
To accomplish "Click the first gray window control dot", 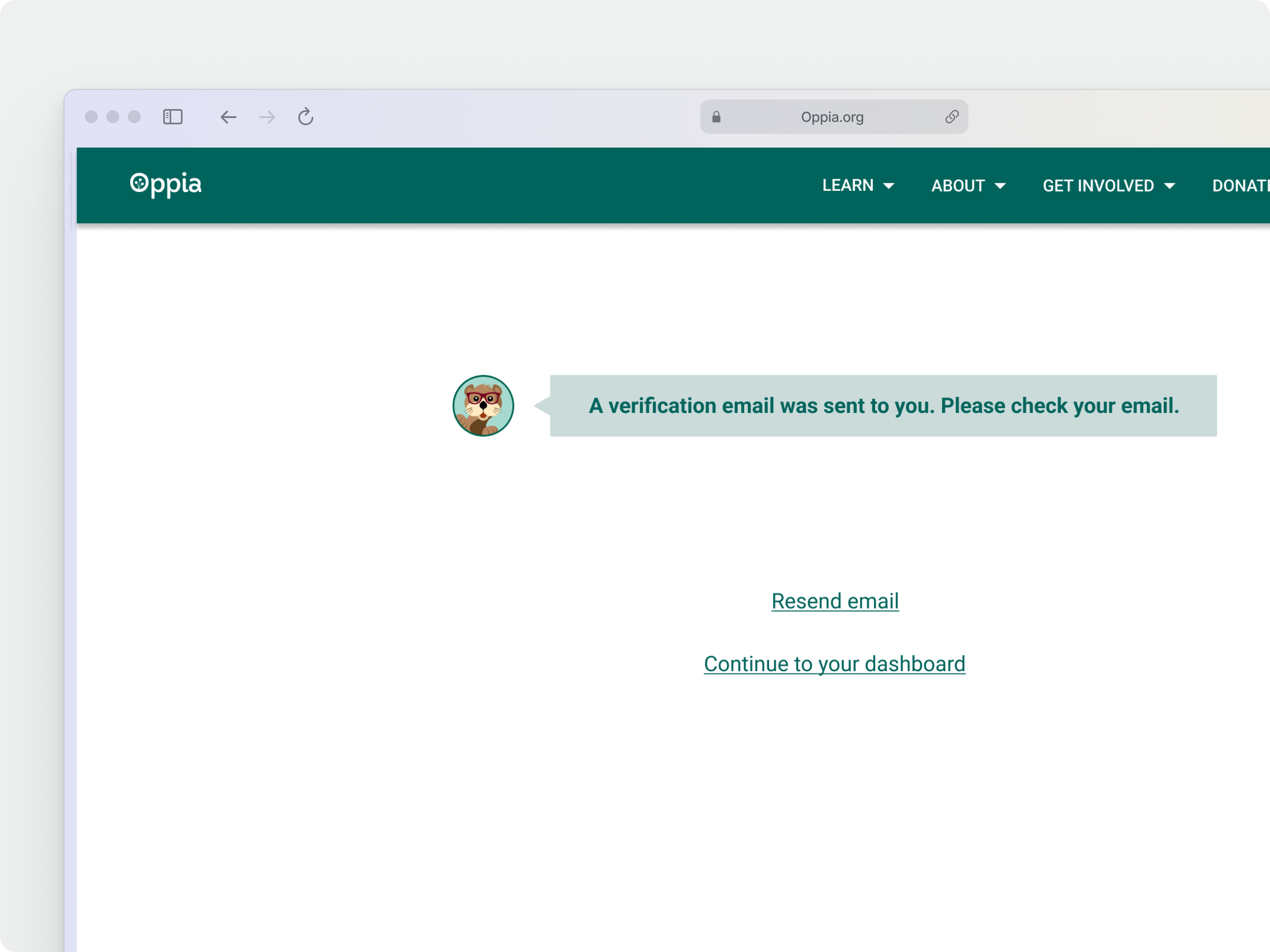I will coord(91,117).
